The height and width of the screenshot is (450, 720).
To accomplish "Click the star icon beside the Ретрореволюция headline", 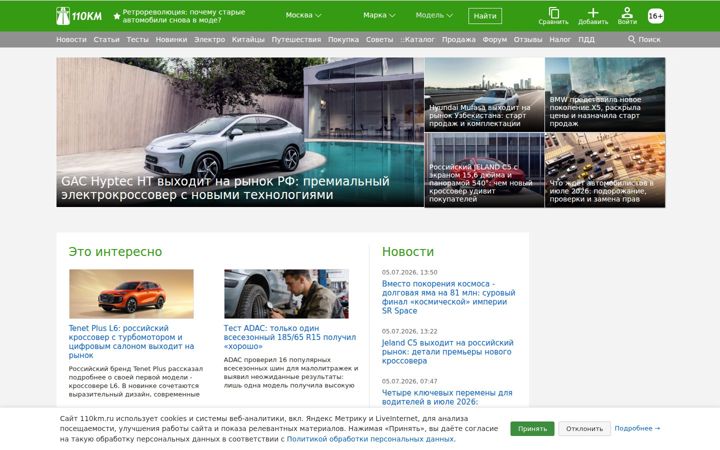I will (117, 16).
